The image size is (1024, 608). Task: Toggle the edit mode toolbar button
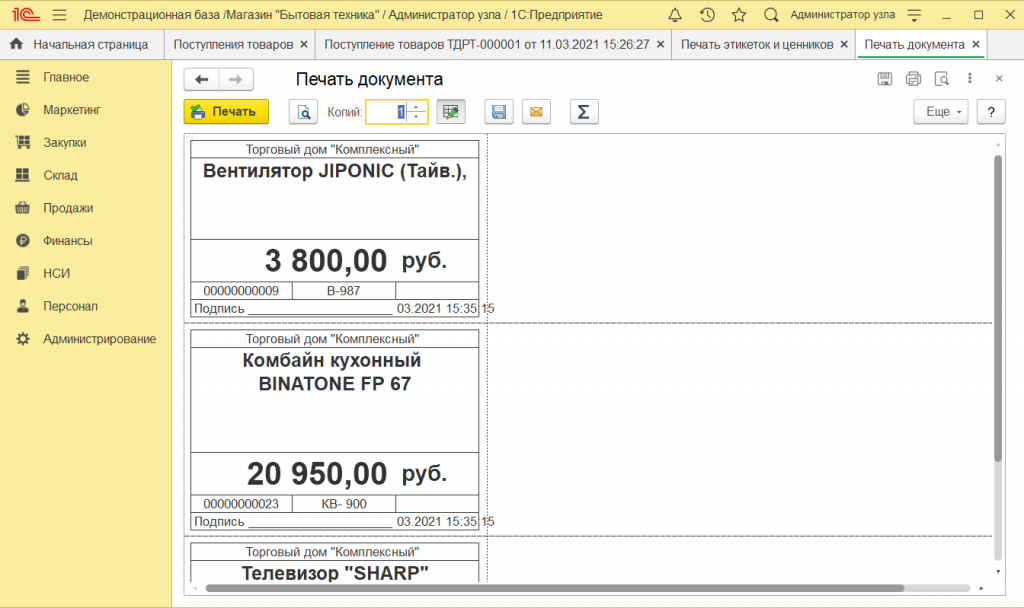[452, 112]
